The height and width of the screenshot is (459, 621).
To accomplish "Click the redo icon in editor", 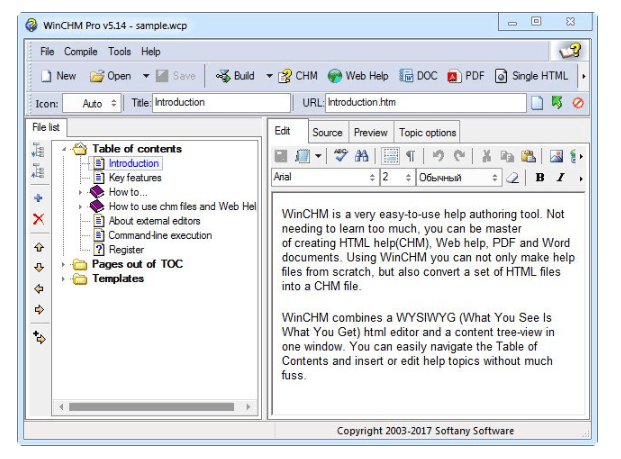I will [459, 156].
